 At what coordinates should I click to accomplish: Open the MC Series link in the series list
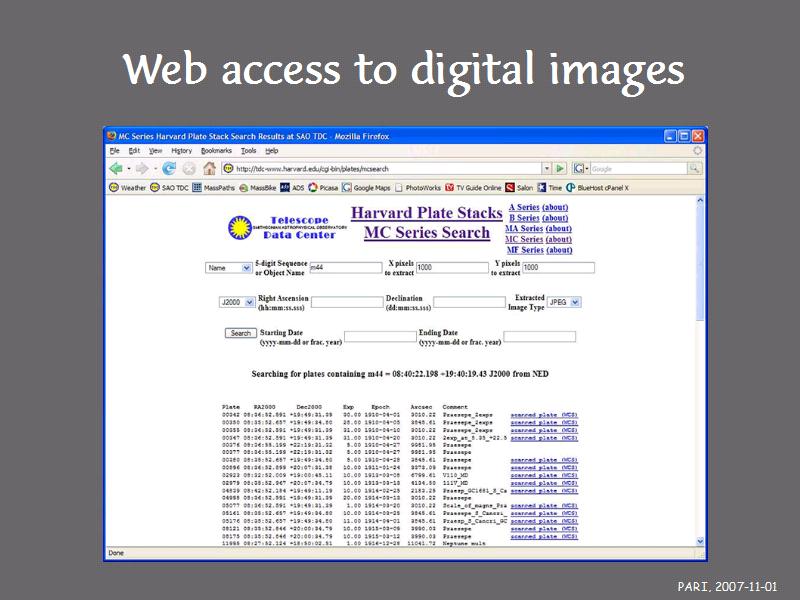[524, 239]
